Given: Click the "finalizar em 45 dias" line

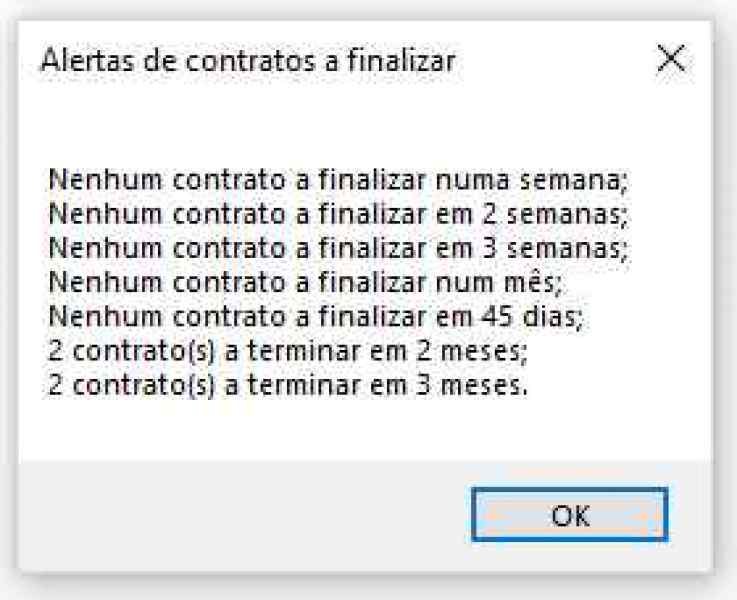Looking at the screenshot, I should 316,317.
